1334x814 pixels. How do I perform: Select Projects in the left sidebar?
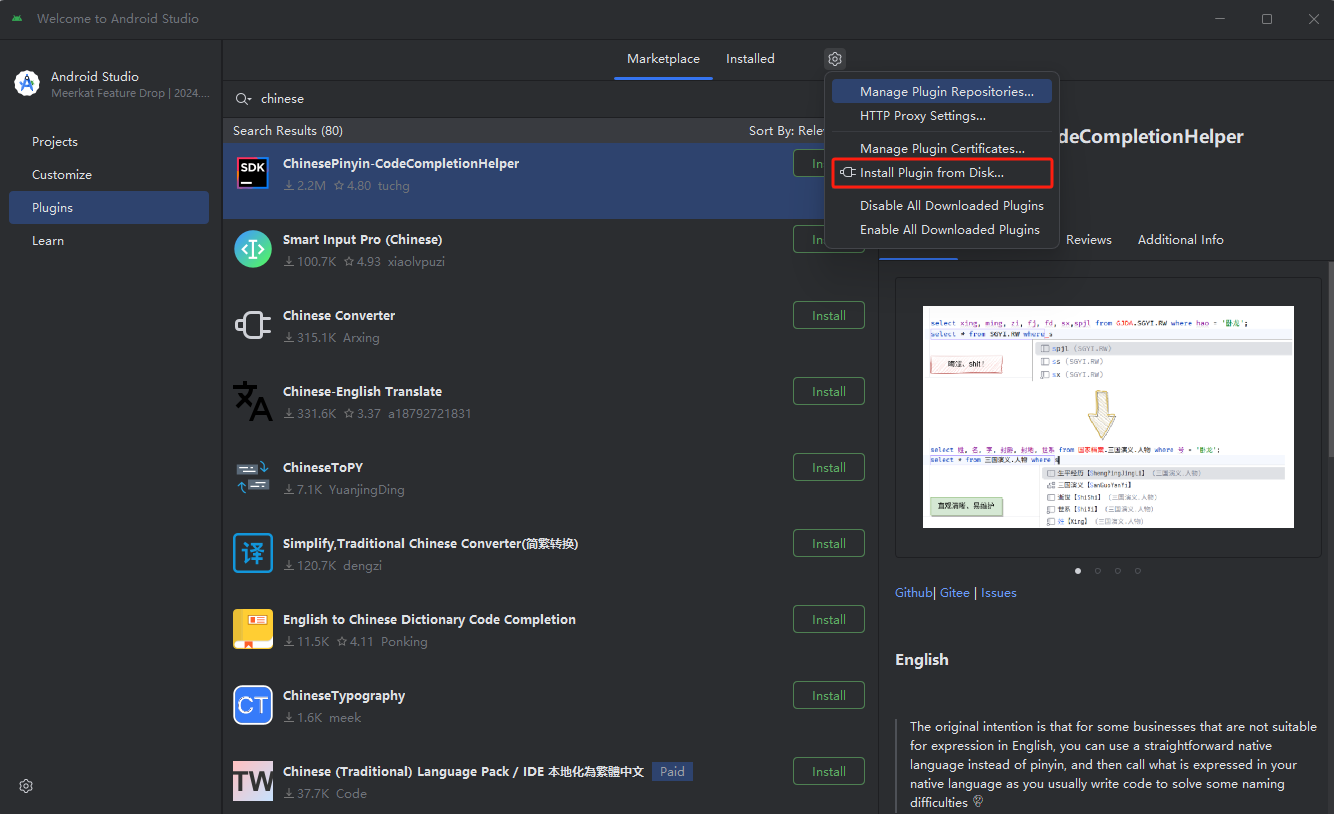click(55, 142)
